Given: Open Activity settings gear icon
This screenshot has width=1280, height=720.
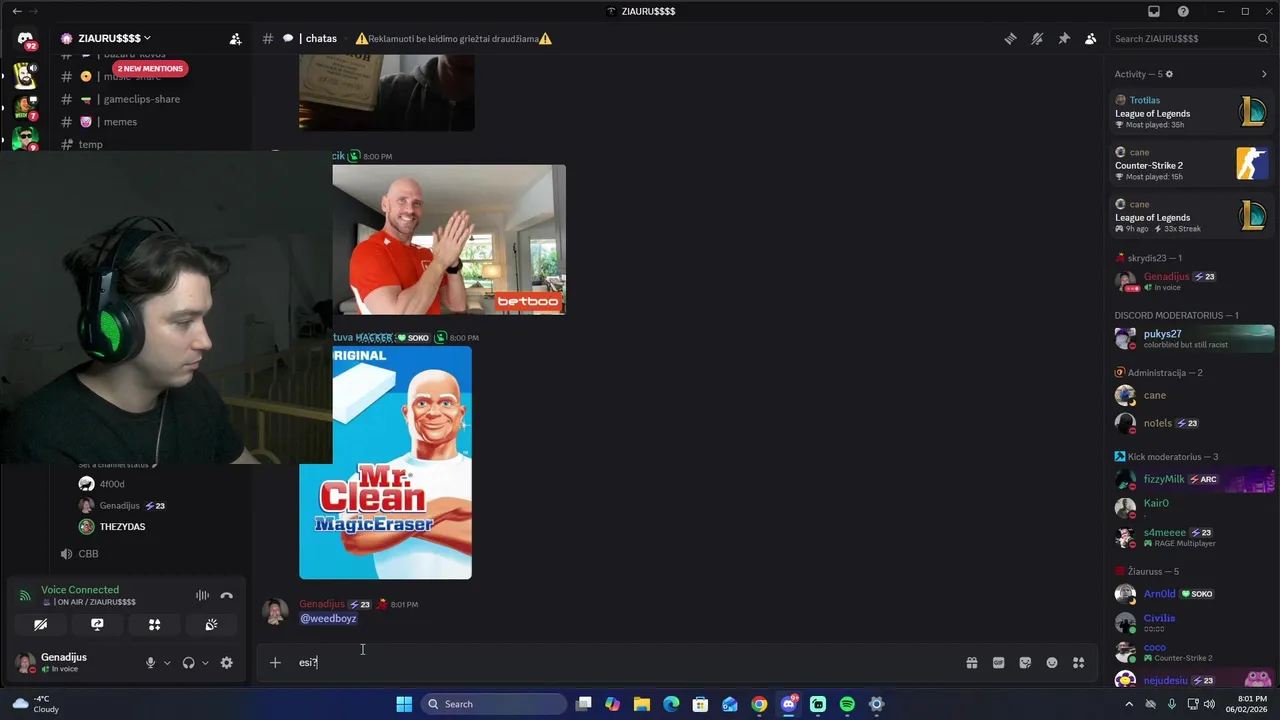Looking at the screenshot, I should pyautogui.click(x=1169, y=74).
